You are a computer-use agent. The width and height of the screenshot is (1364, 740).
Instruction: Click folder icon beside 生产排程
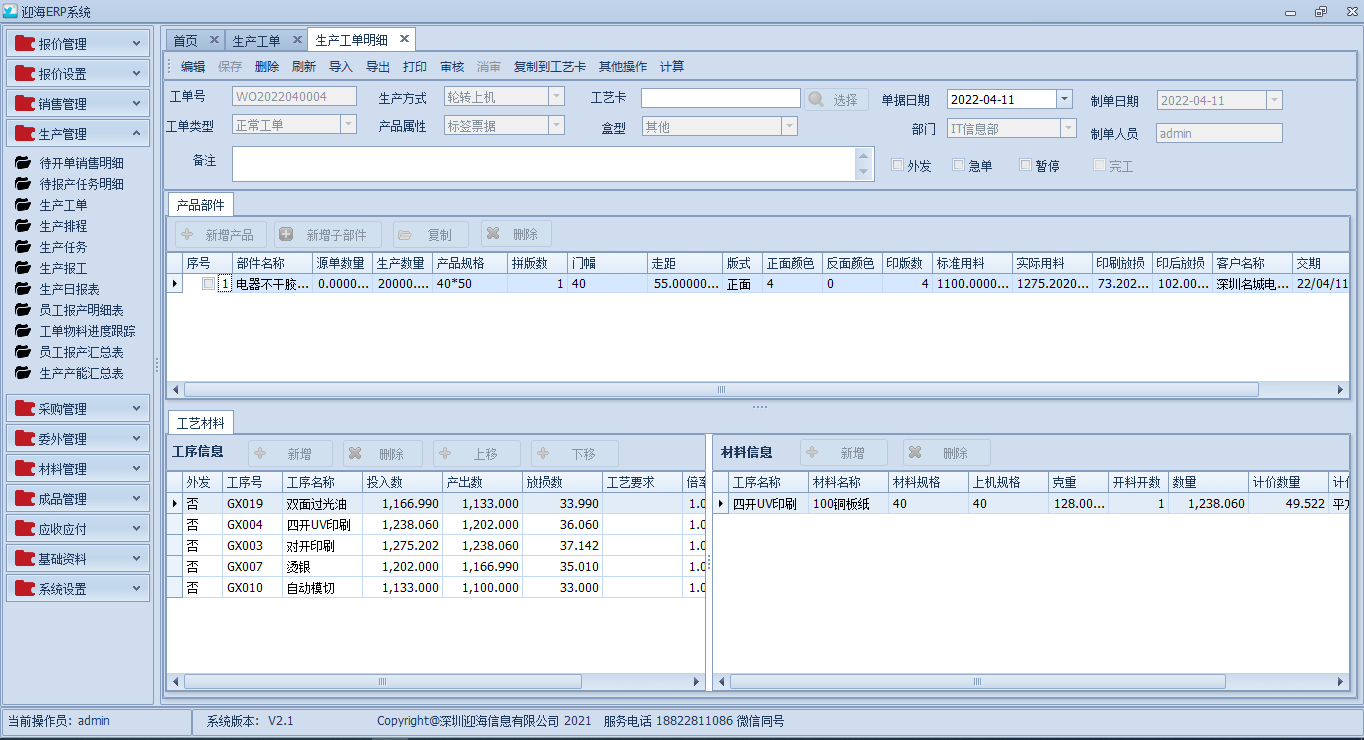click(x=23, y=226)
